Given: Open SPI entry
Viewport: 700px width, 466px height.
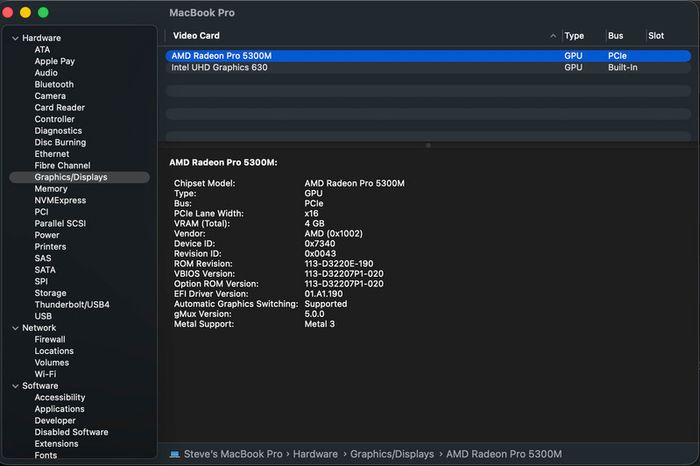Looking at the screenshot, I should [x=41, y=282].
